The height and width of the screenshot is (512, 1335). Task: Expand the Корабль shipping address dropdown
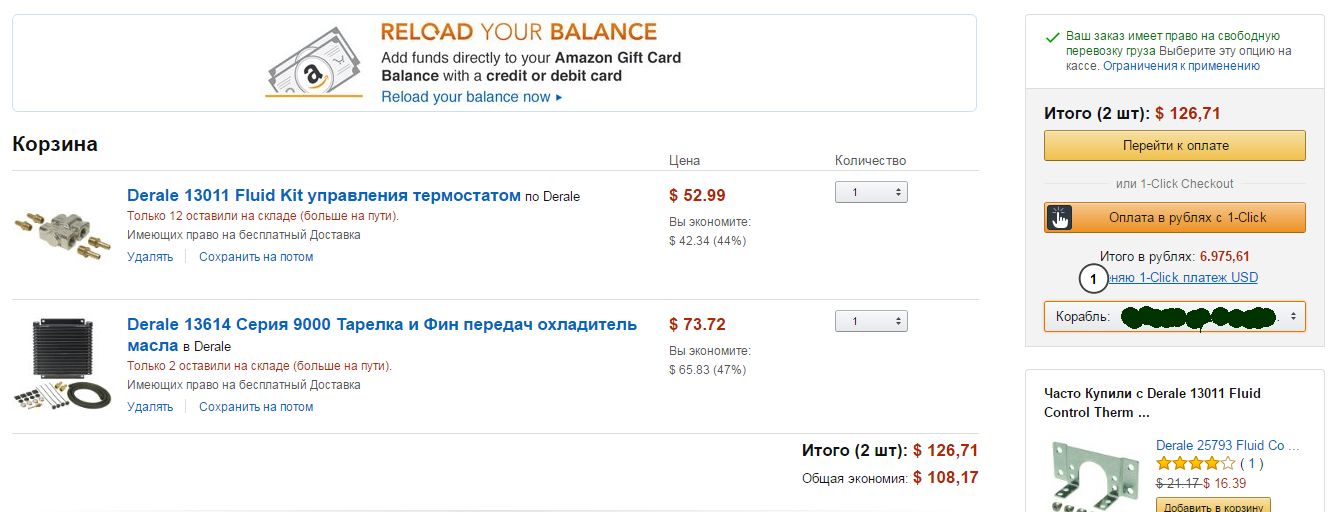(x=1174, y=317)
